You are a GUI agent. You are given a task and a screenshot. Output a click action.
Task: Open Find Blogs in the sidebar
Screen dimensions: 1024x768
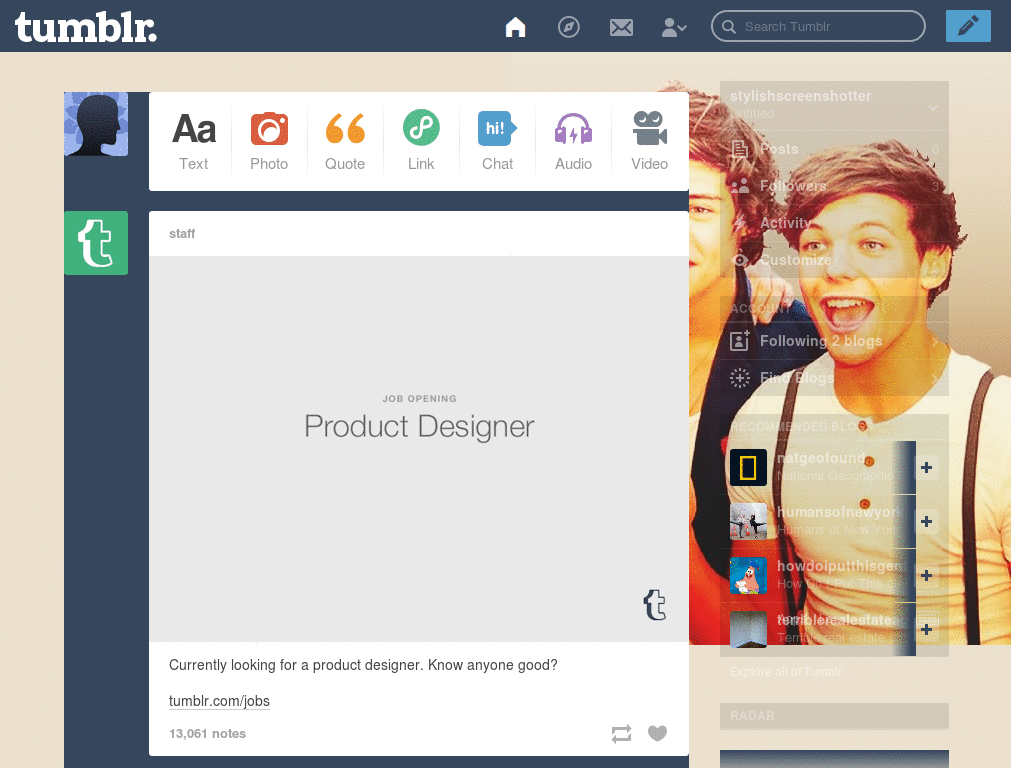(x=834, y=377)
